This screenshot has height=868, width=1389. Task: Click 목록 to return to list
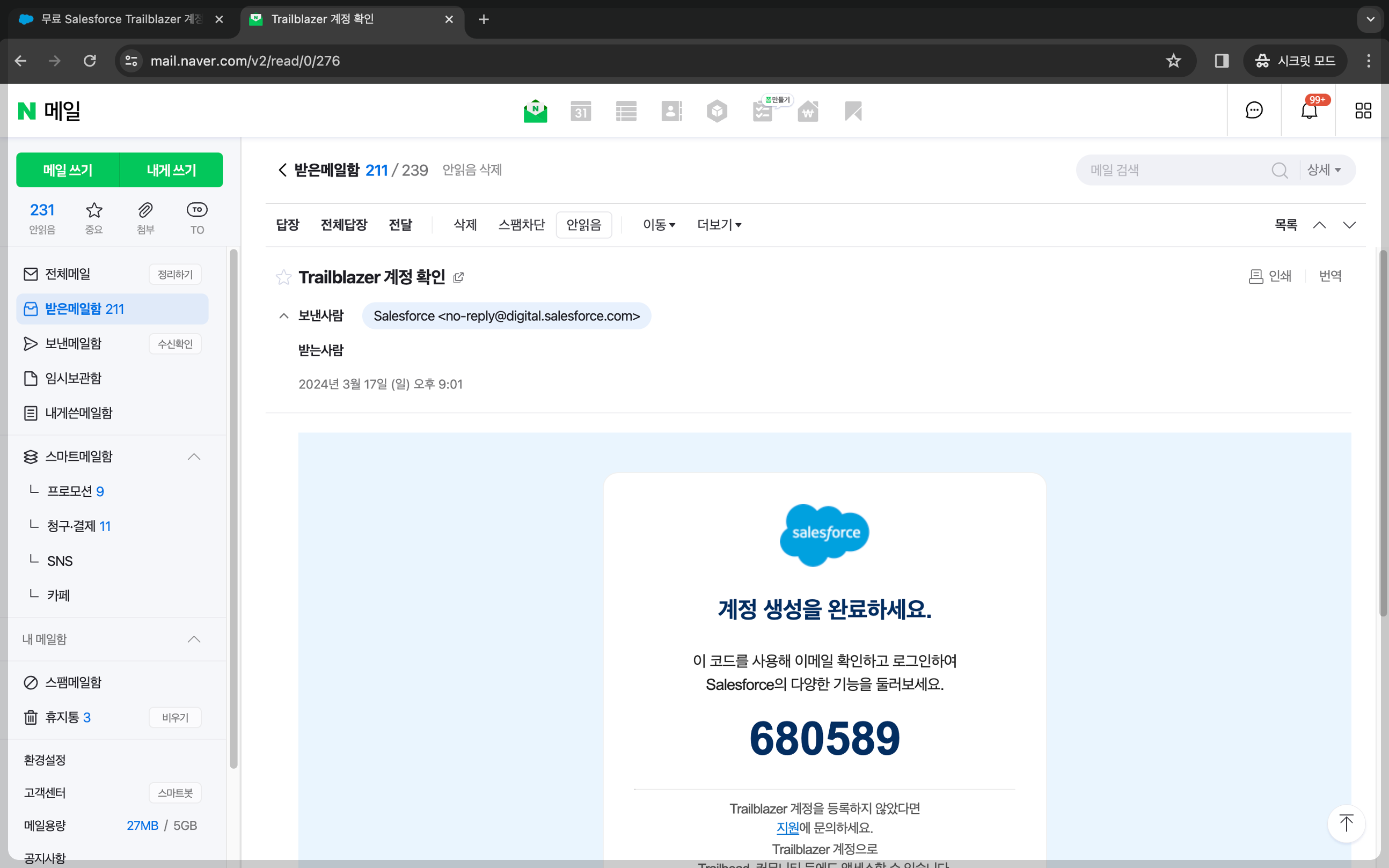click(x=1285, y=224)
